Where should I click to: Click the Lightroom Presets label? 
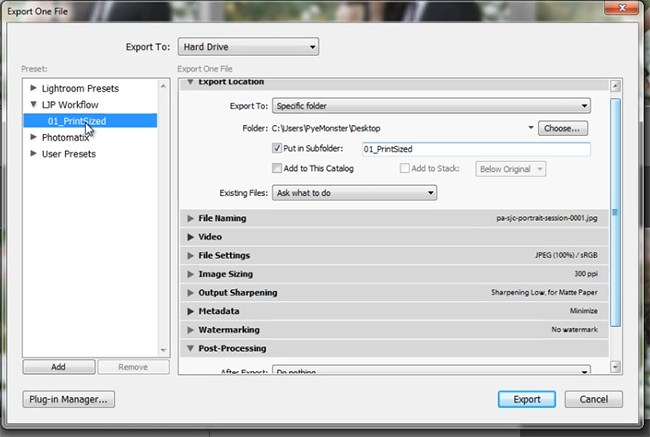(80, 88)
